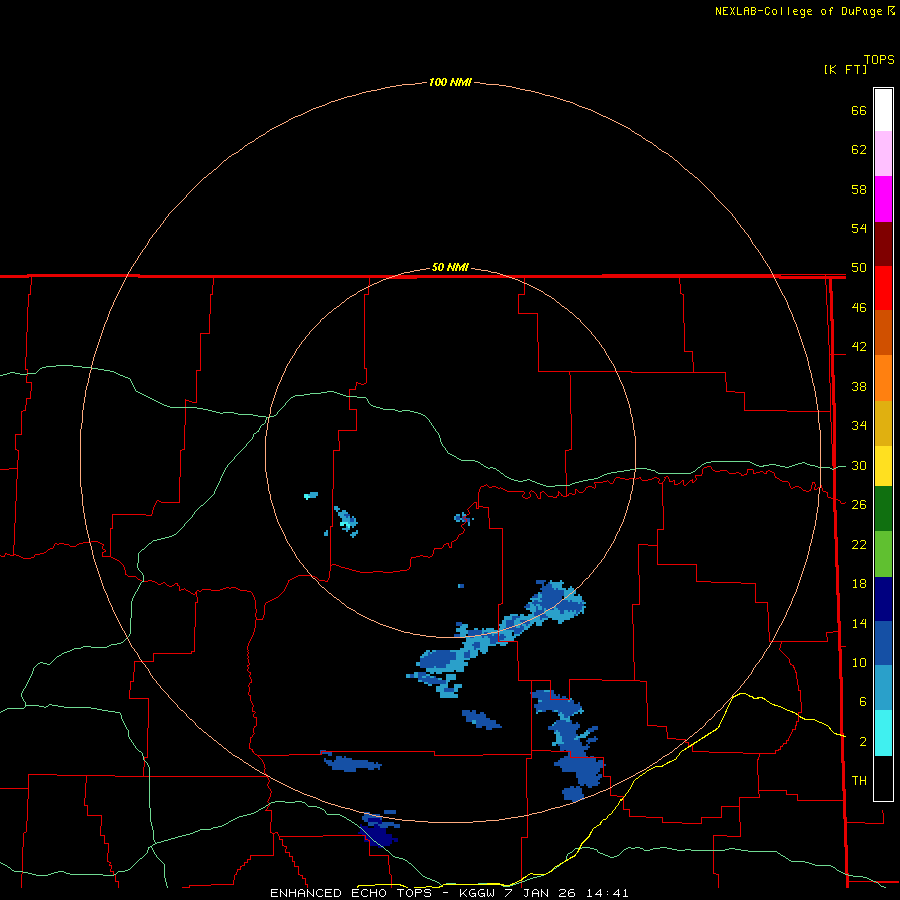Select the 2 scale label
Image resolution: width=900 pixels, height=900 pixels.
click(862, 742)
